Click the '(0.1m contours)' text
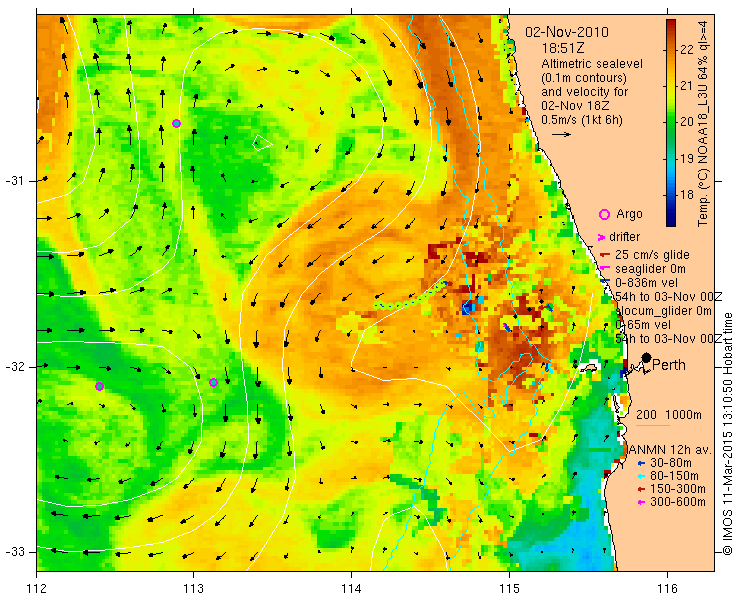Screen dimensions: 740x600 [x=584, y=77]
